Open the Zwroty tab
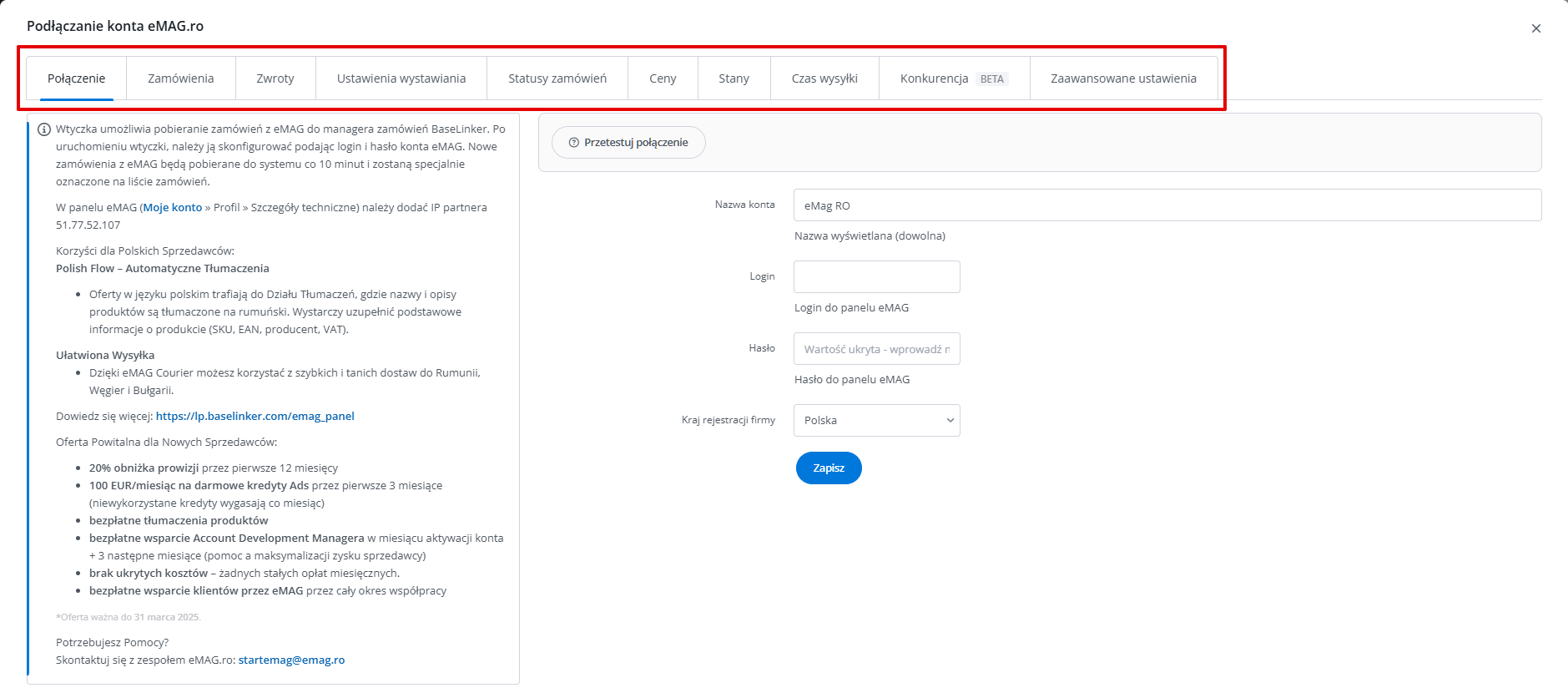This screenshot has height=688, width=1568. [x=275, y=78]
